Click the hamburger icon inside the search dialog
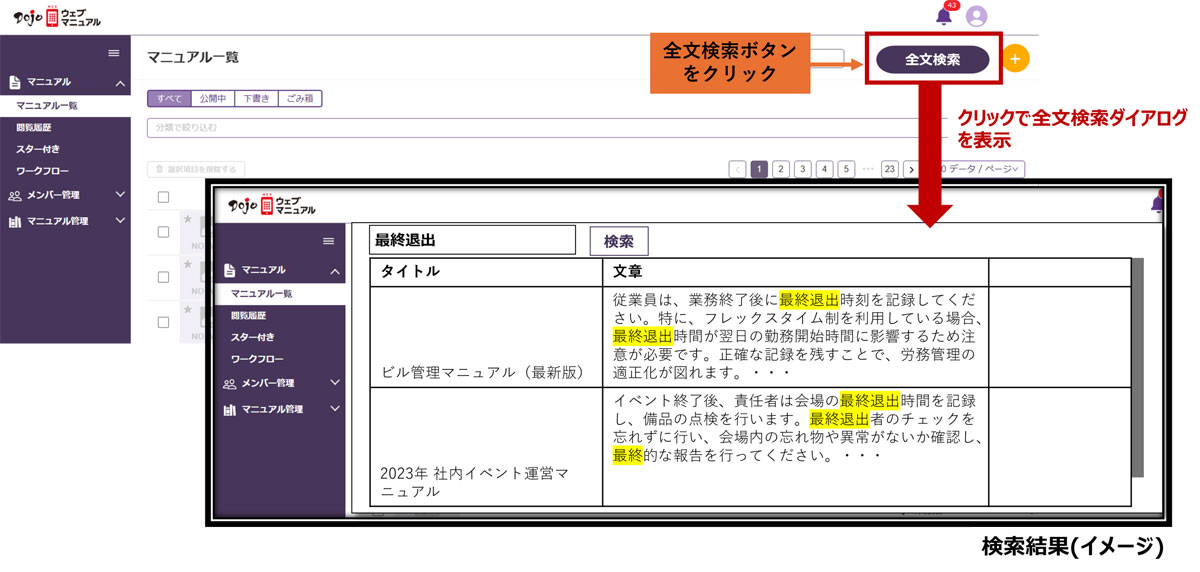 [329, 241]
